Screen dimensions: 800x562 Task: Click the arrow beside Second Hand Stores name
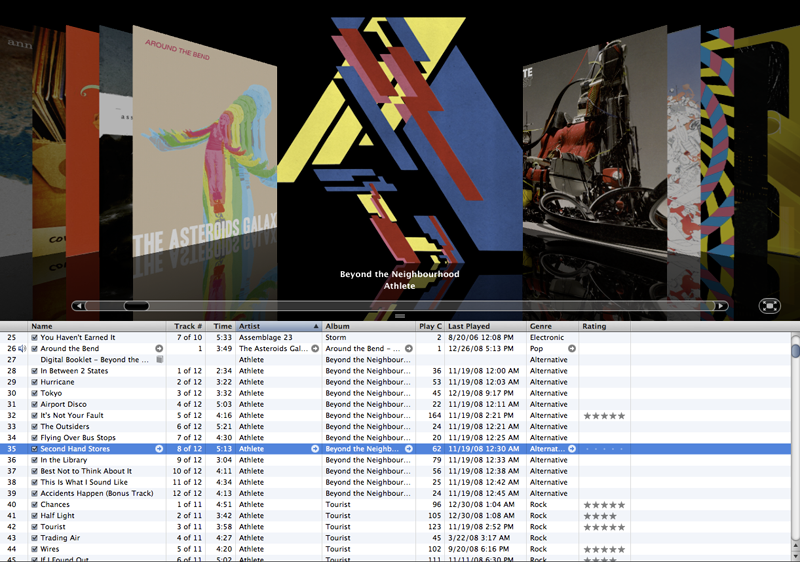coord(159,449)
